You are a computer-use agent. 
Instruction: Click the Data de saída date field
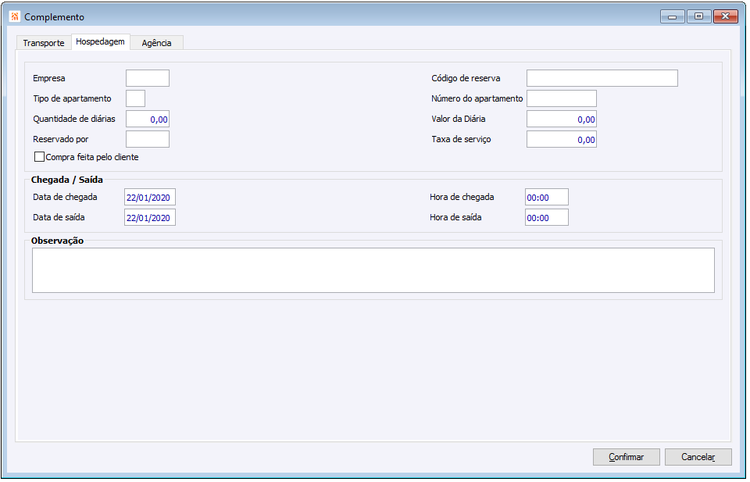tap(150, 217)
